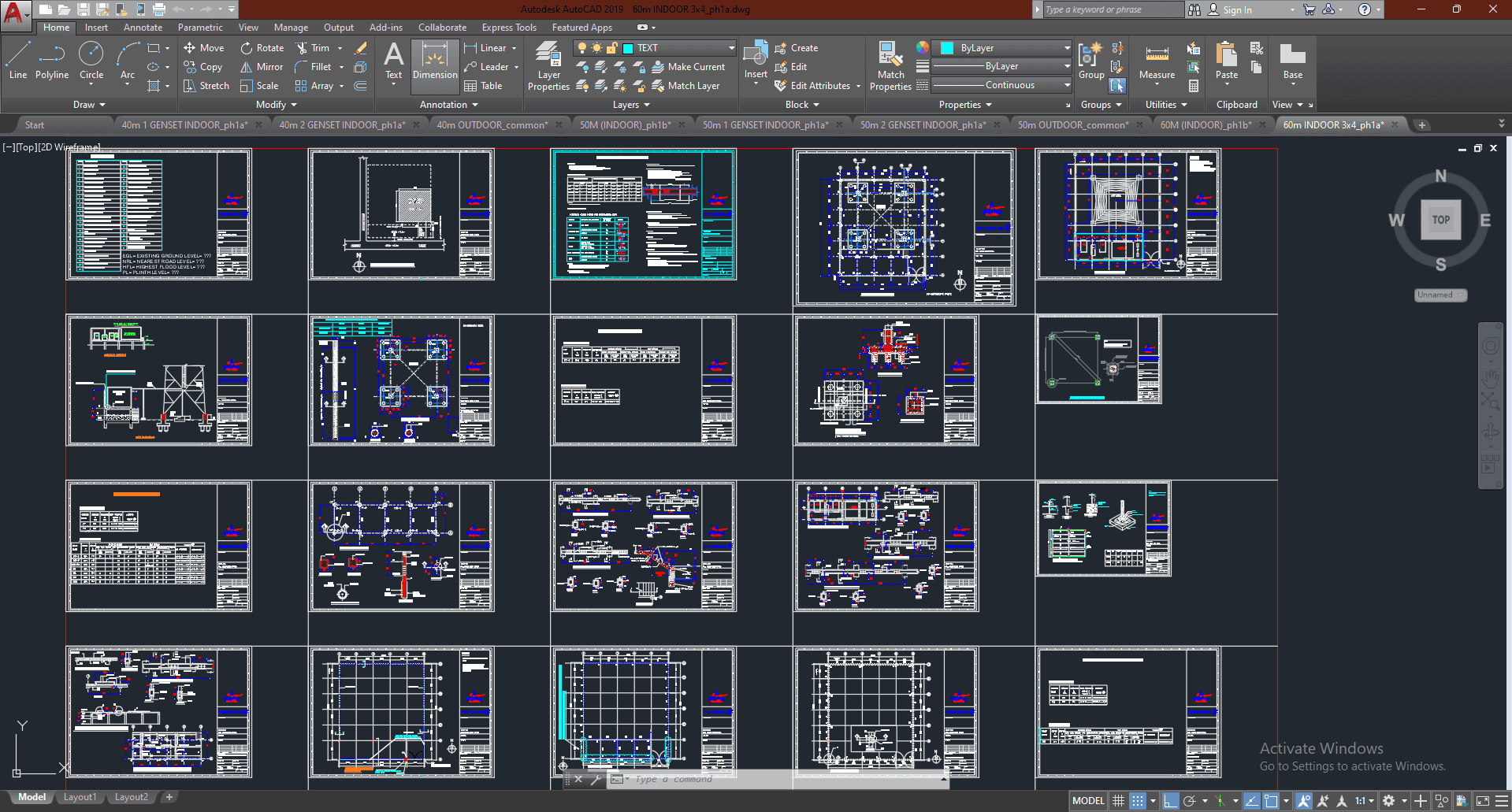Insert a Table from Annotation panel
Viewport: 1512px width, 812px height.
point(483,86)
